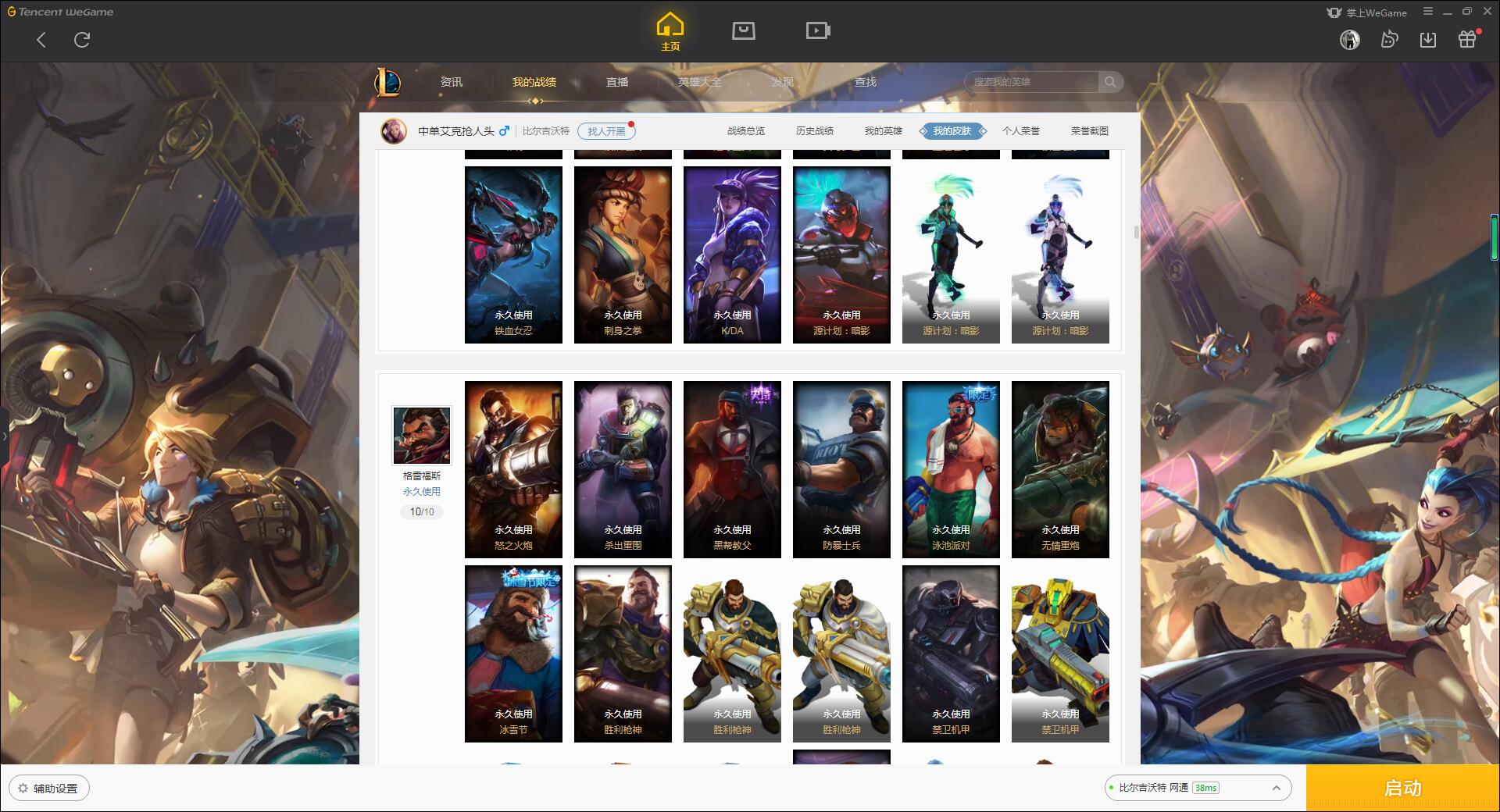
Task: Open the 查找 tab
Action: [866, 82]
